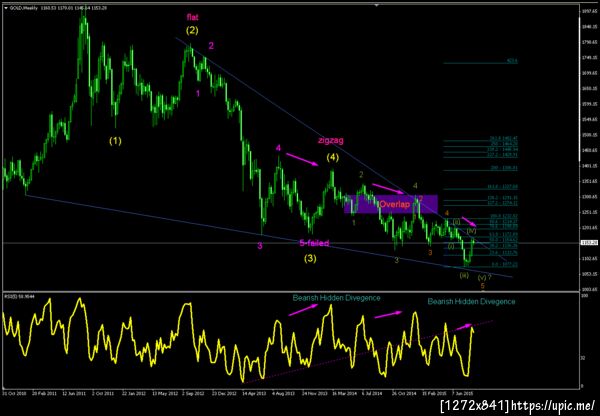The height and width of the screenshot is (416, 600).
Task: Select the yellow '(4)' wave label
Action: point(333,157)
